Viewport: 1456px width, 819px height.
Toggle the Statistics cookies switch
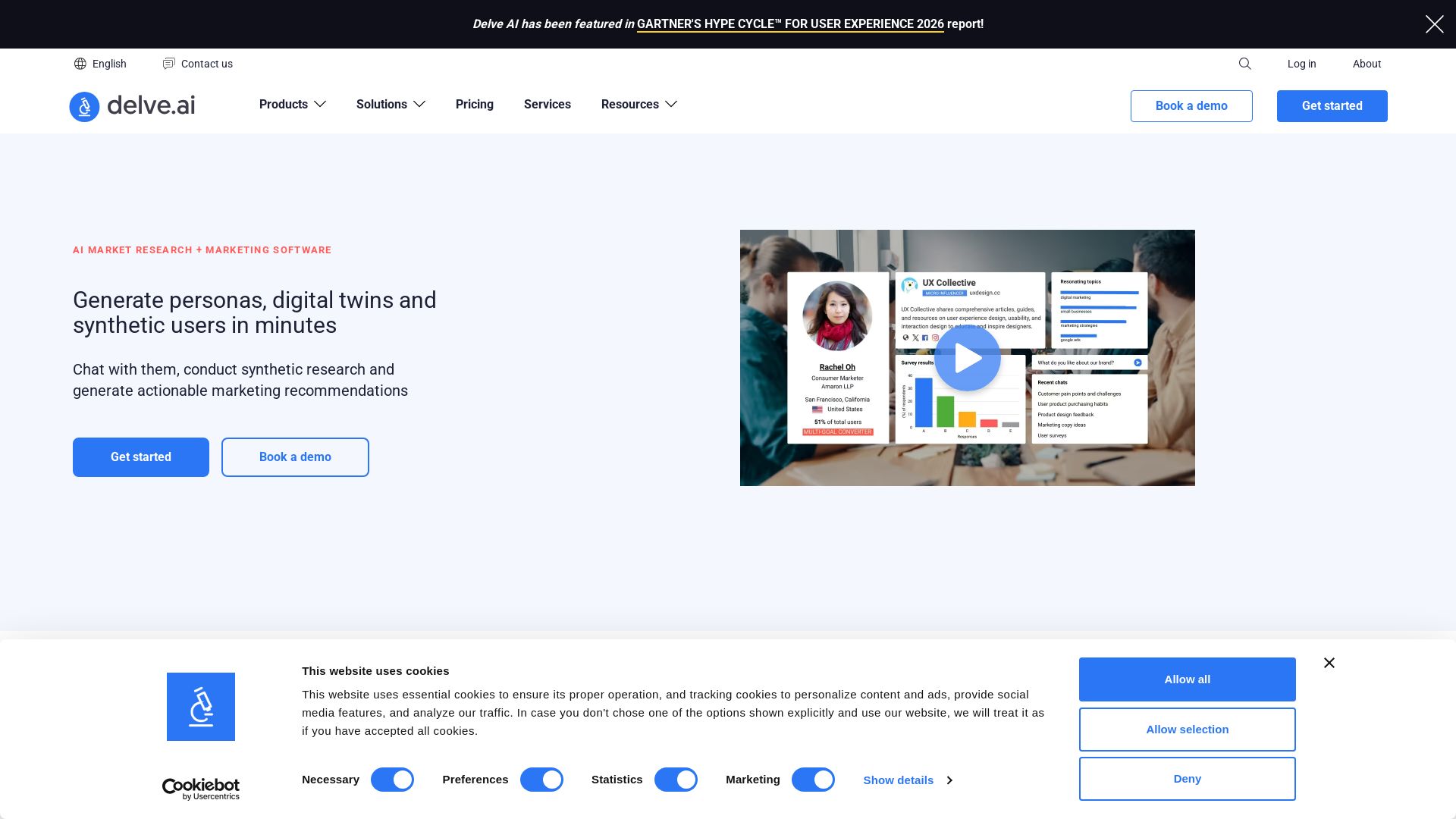[x=676, y=780]
